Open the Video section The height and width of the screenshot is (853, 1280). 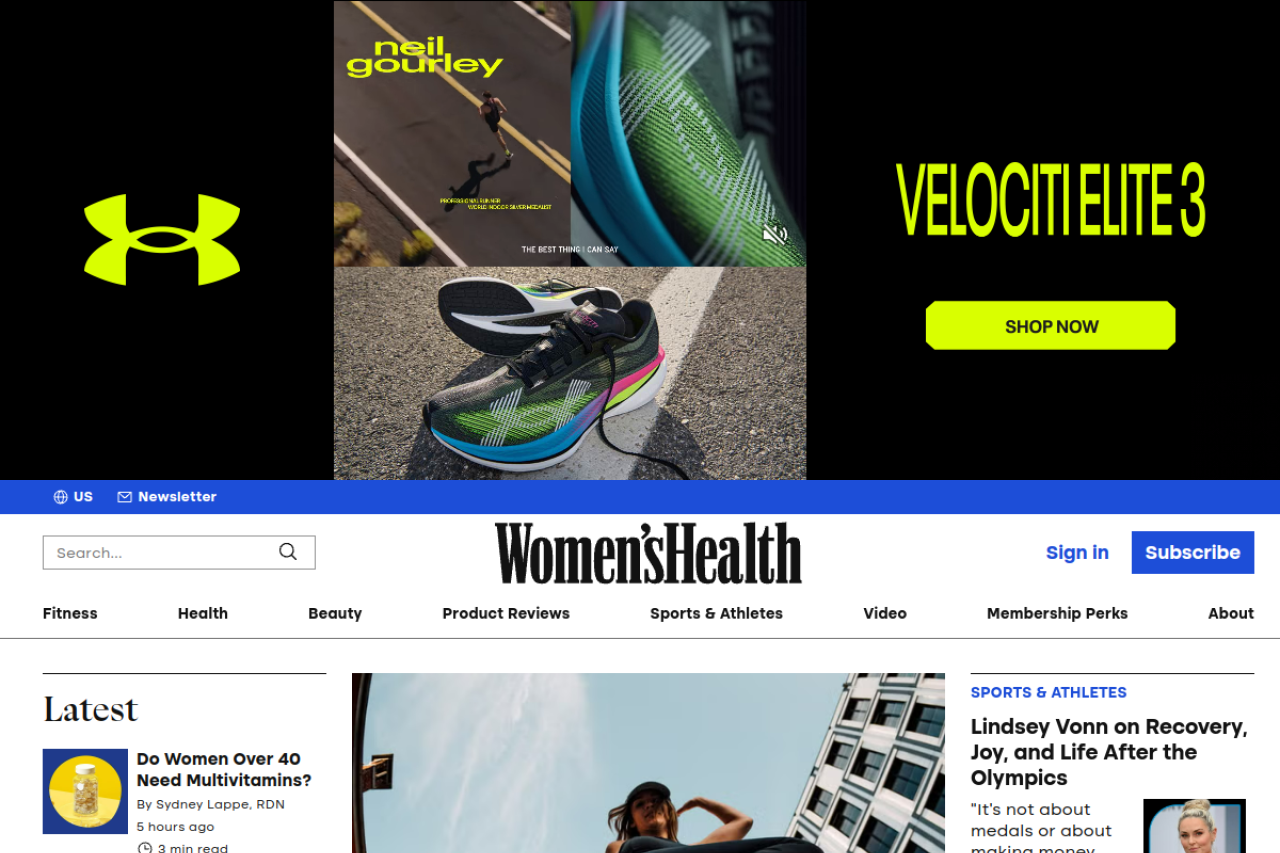tap(885, 614)
